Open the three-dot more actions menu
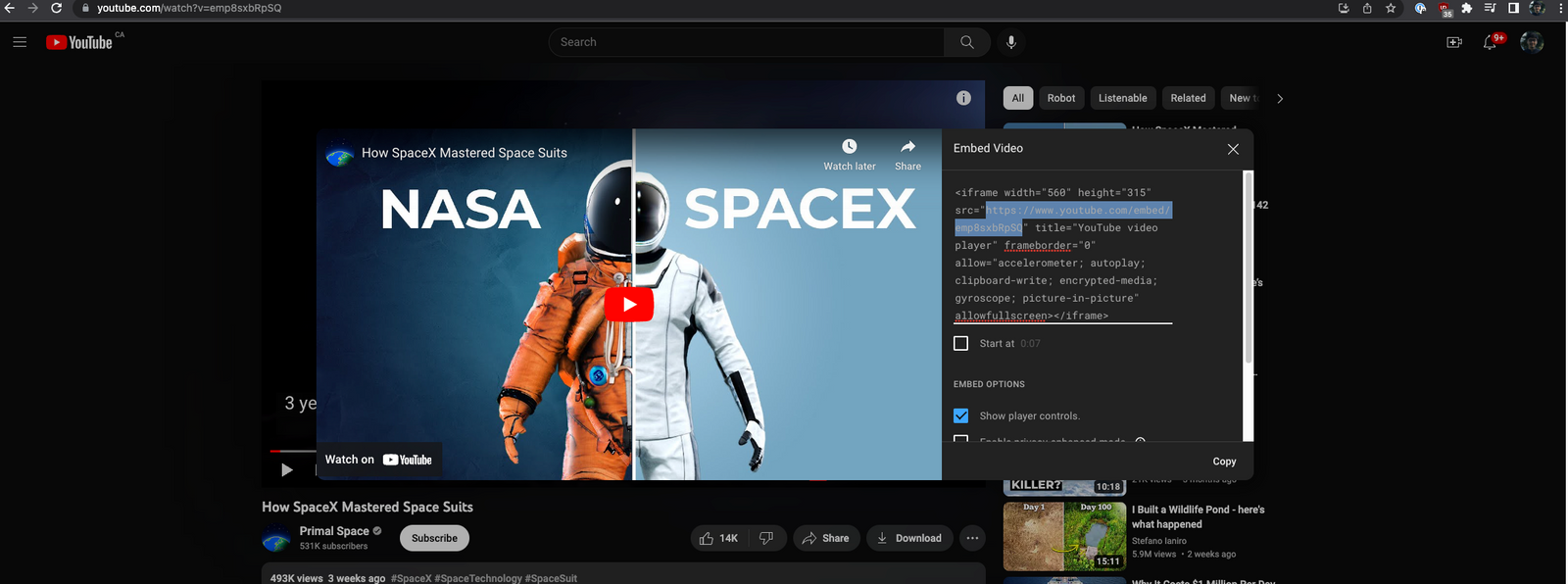1568x584 pixels. pyautogui.click(x=972, y=538)
